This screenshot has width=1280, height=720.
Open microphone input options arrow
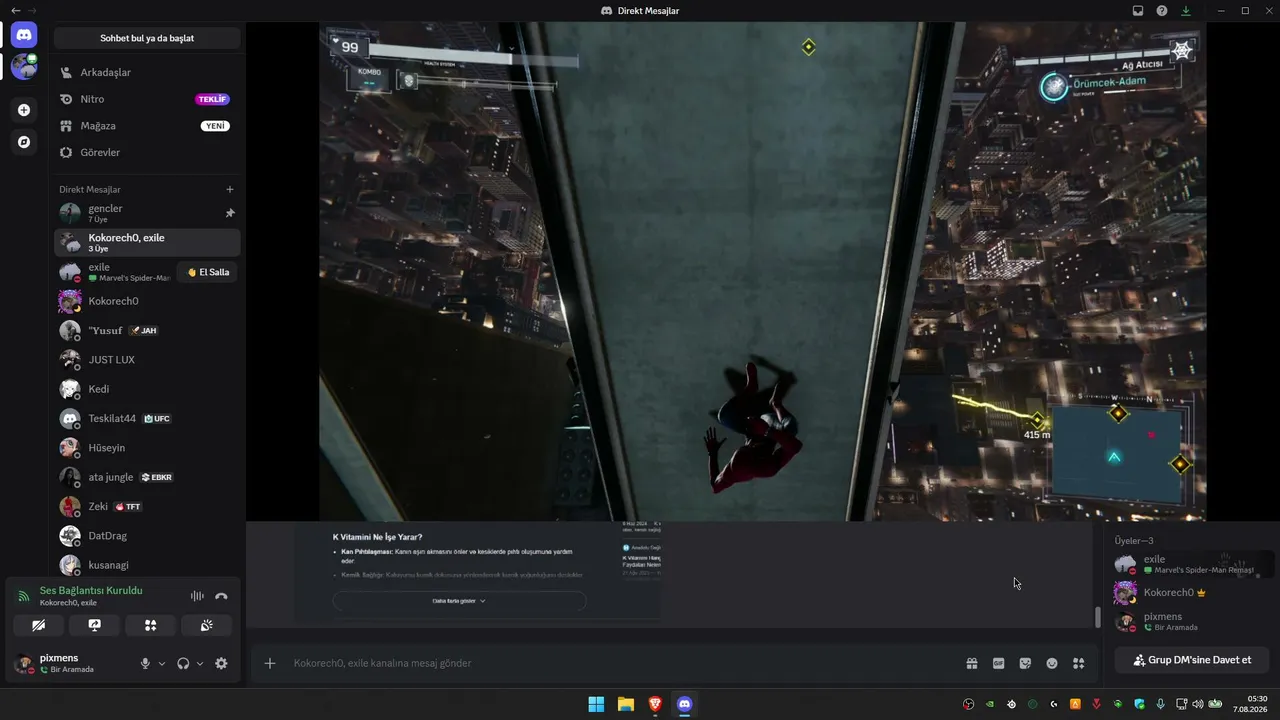(x=162, y=663)
